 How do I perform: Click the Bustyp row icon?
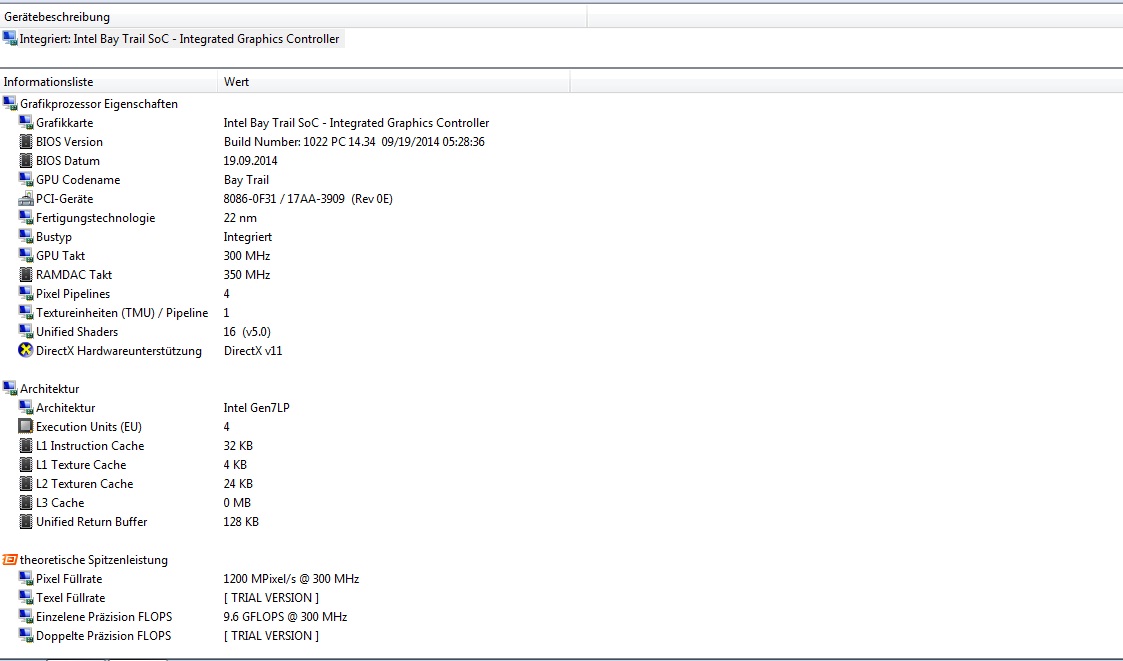(x=26, y=236)
